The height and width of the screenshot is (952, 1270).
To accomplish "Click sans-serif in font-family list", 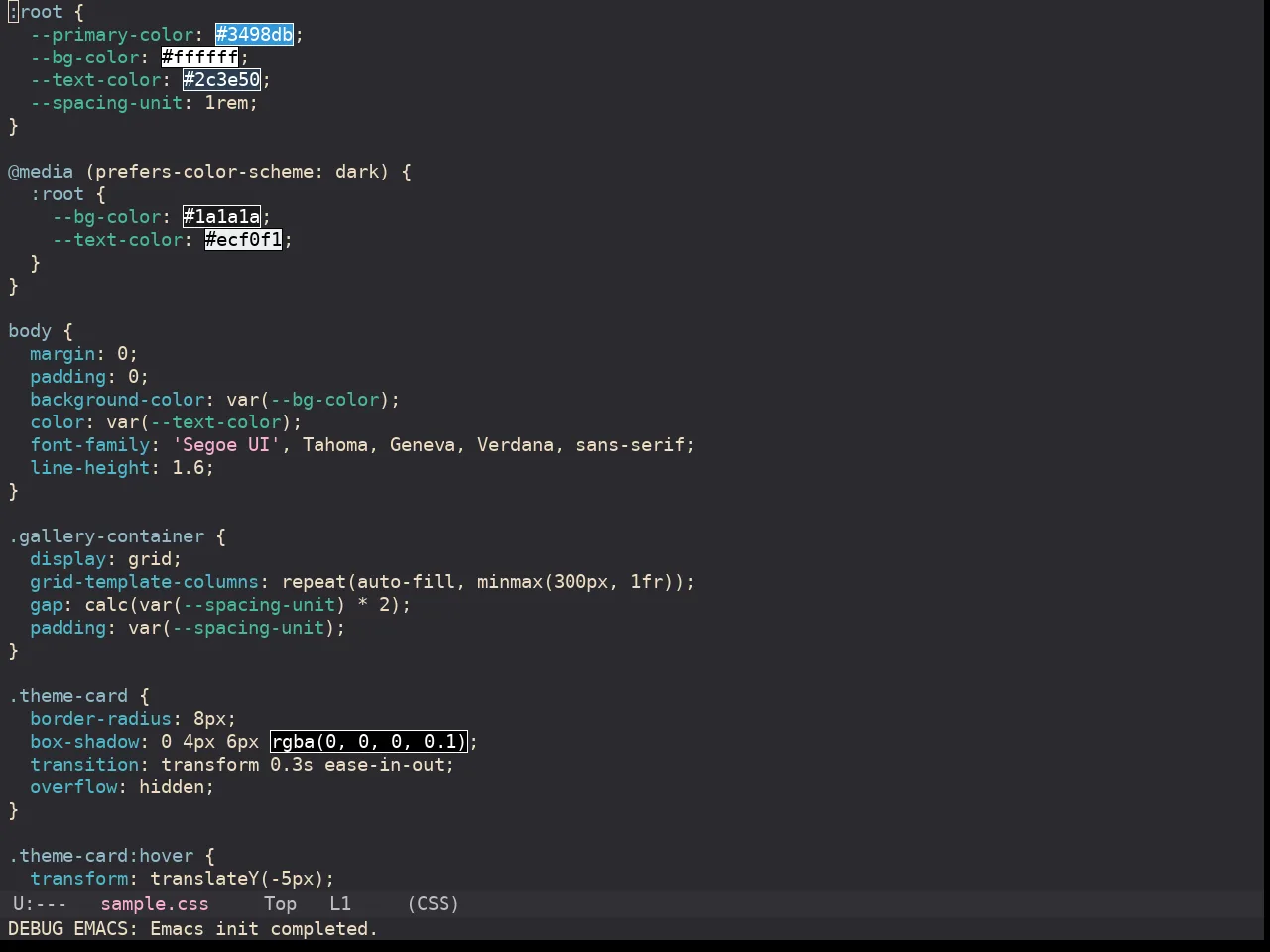I will coord(630,445).
